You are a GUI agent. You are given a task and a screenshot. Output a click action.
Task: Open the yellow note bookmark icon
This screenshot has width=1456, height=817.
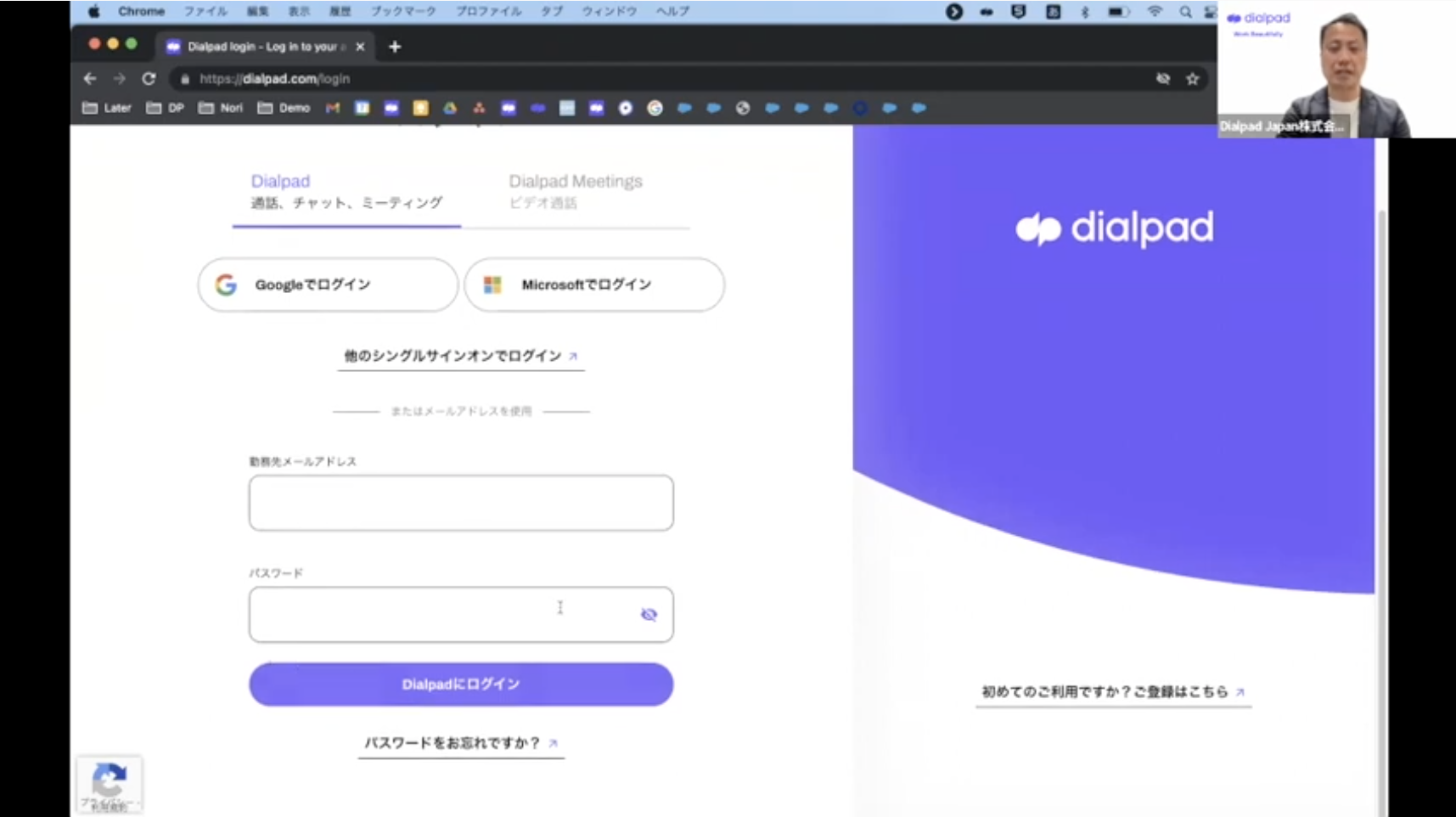point(420,108)
